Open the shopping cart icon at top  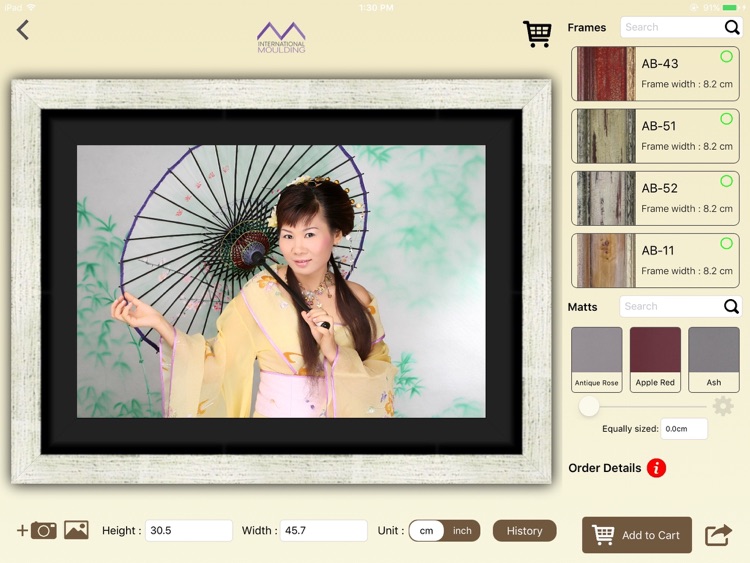[537, 33]
